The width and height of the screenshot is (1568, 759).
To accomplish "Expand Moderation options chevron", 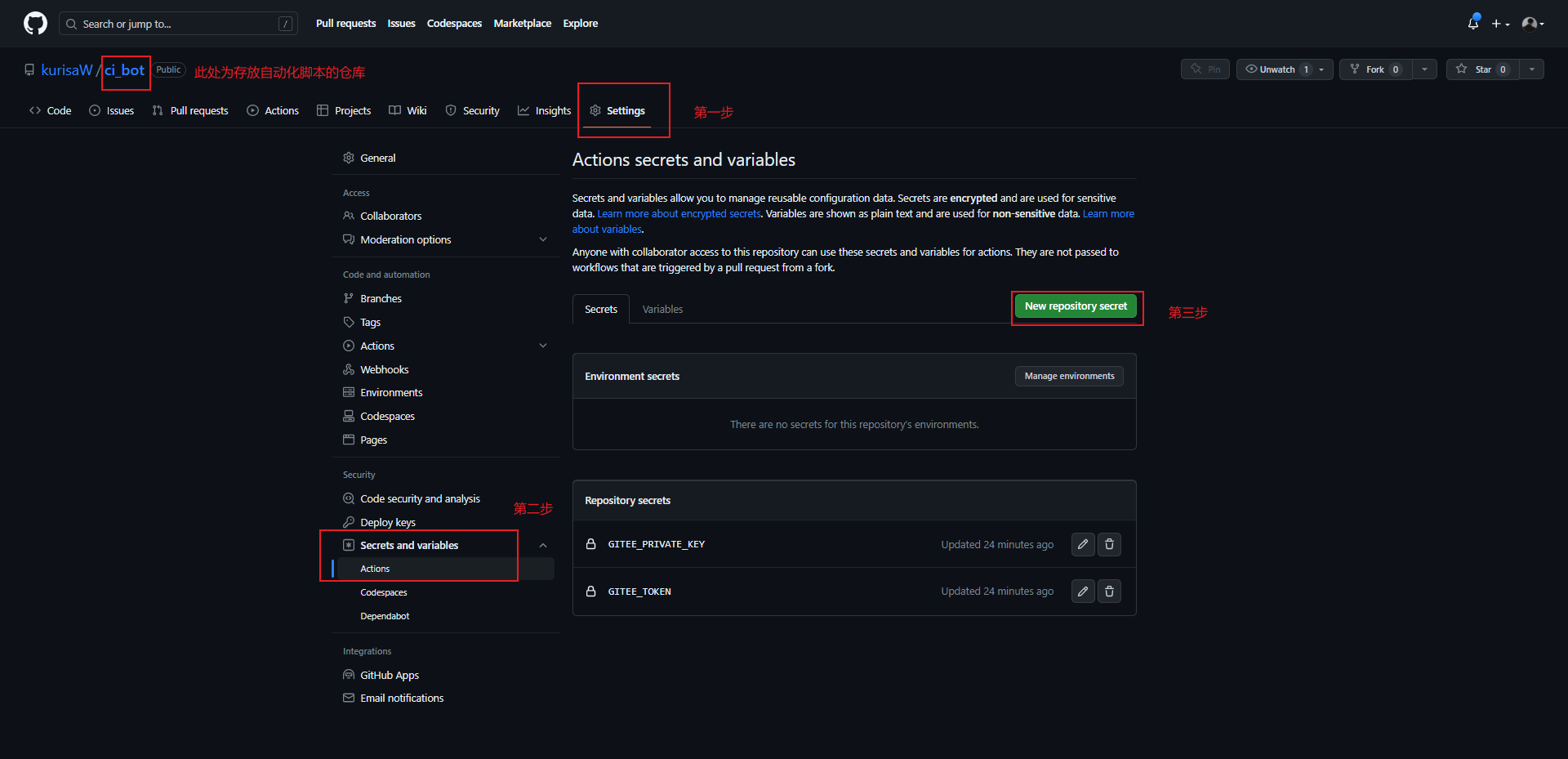I will coord(543,239).
